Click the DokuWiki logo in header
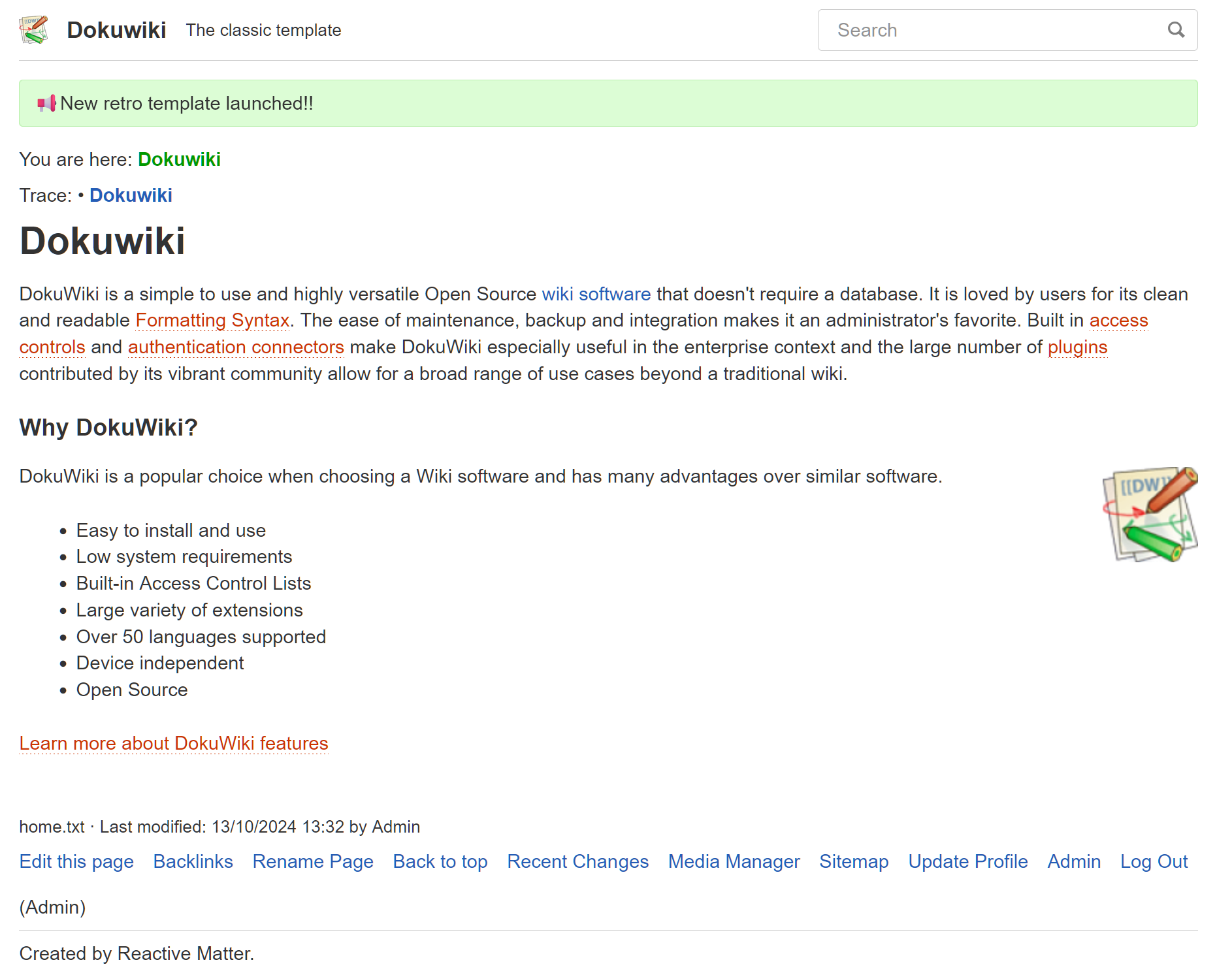 point(34,30)
